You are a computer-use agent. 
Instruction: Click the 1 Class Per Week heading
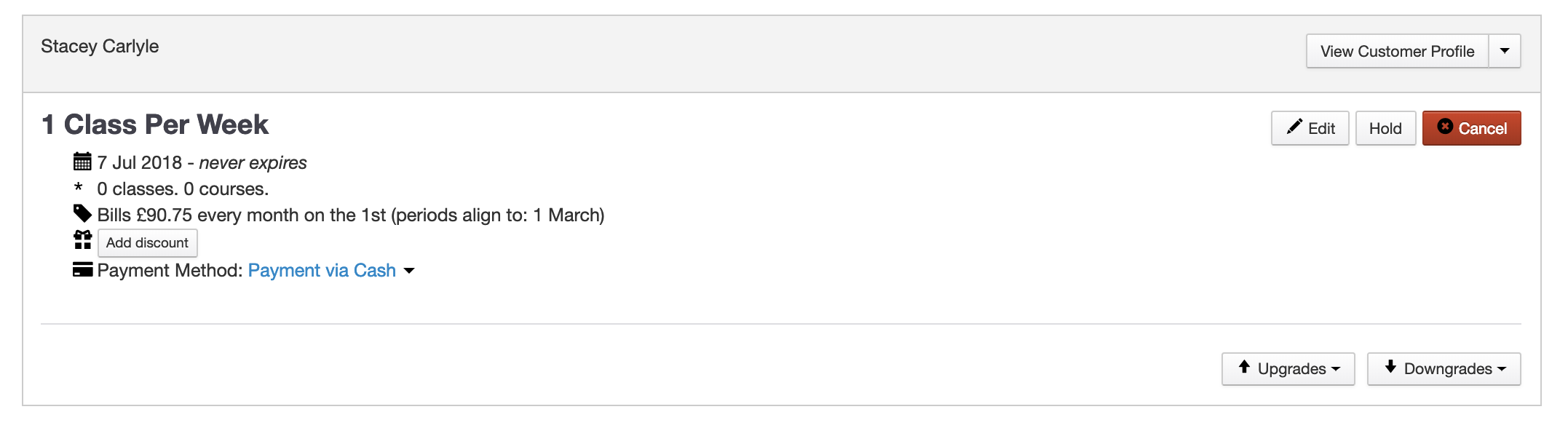155,124
